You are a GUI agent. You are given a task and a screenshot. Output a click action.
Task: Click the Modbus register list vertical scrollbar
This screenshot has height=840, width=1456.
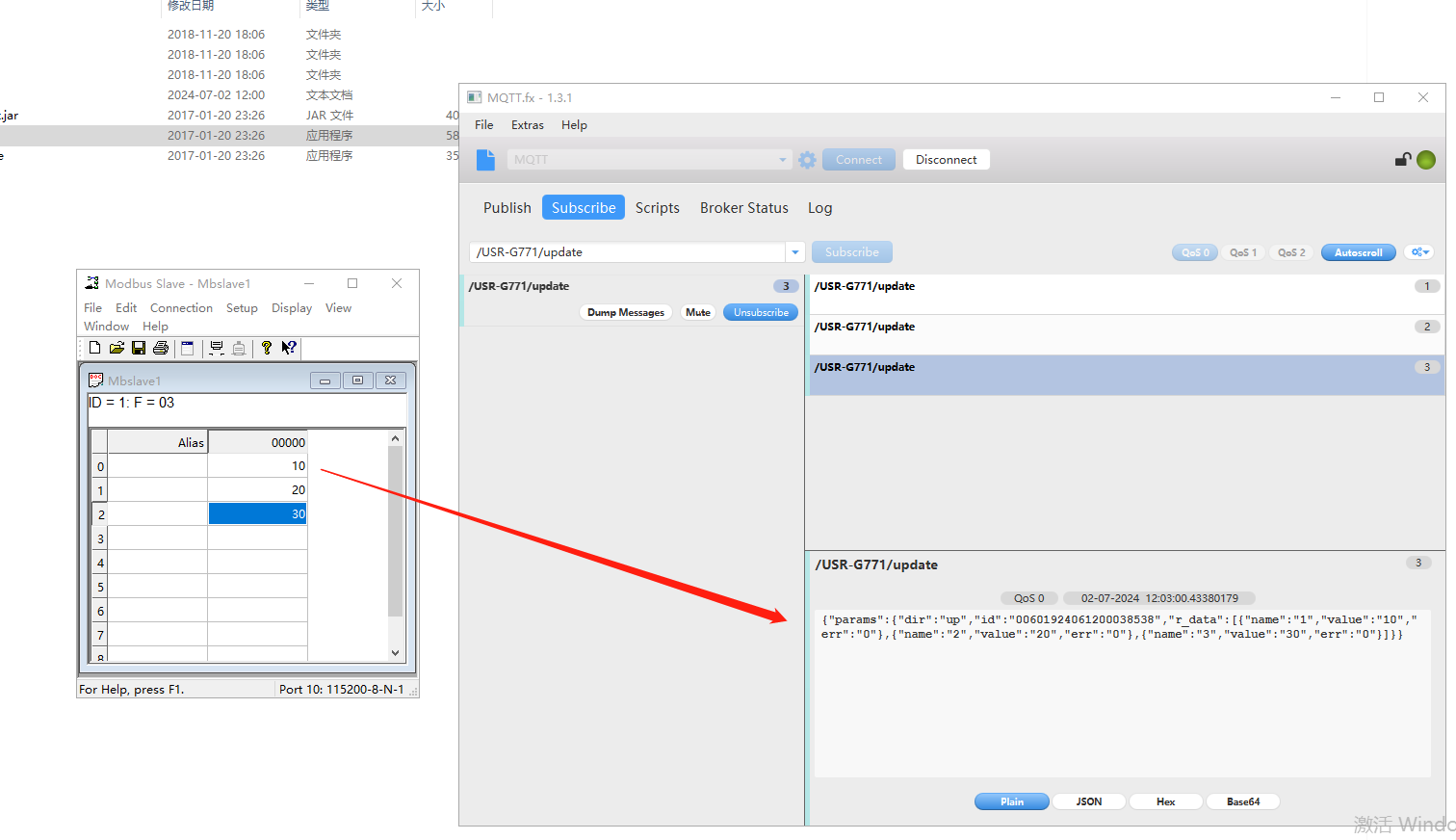(395, 539)
